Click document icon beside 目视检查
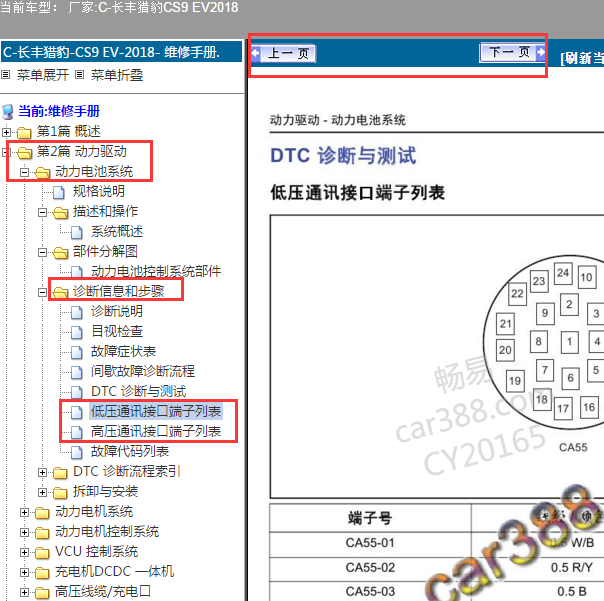The width and height of the screenshot is (604, 601). tap(77, 332)
